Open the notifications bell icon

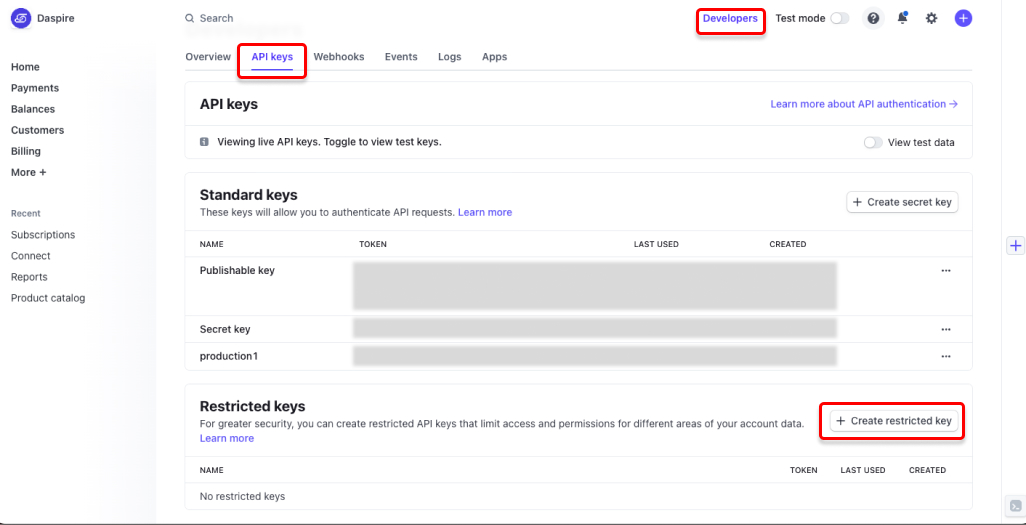902,18
